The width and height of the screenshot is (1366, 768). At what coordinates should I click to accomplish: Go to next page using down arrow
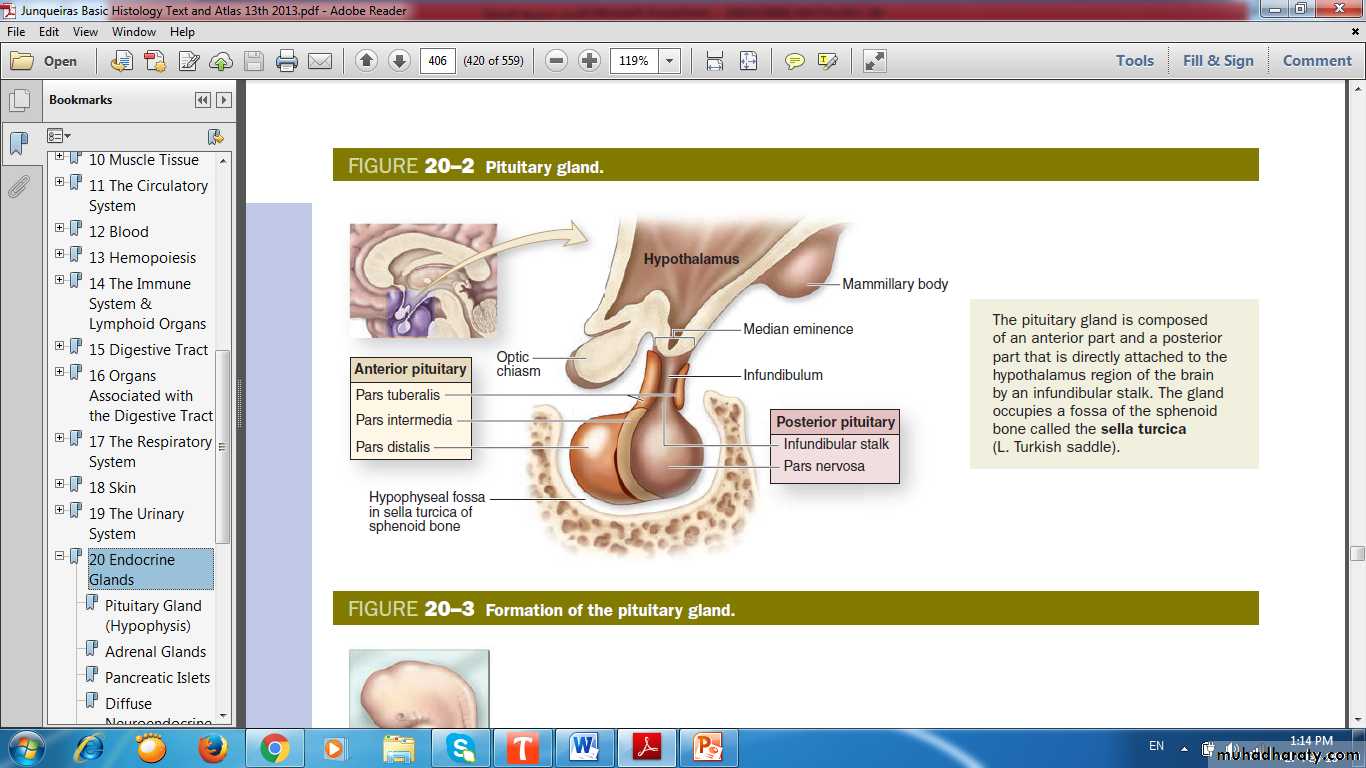coord(399,61)
